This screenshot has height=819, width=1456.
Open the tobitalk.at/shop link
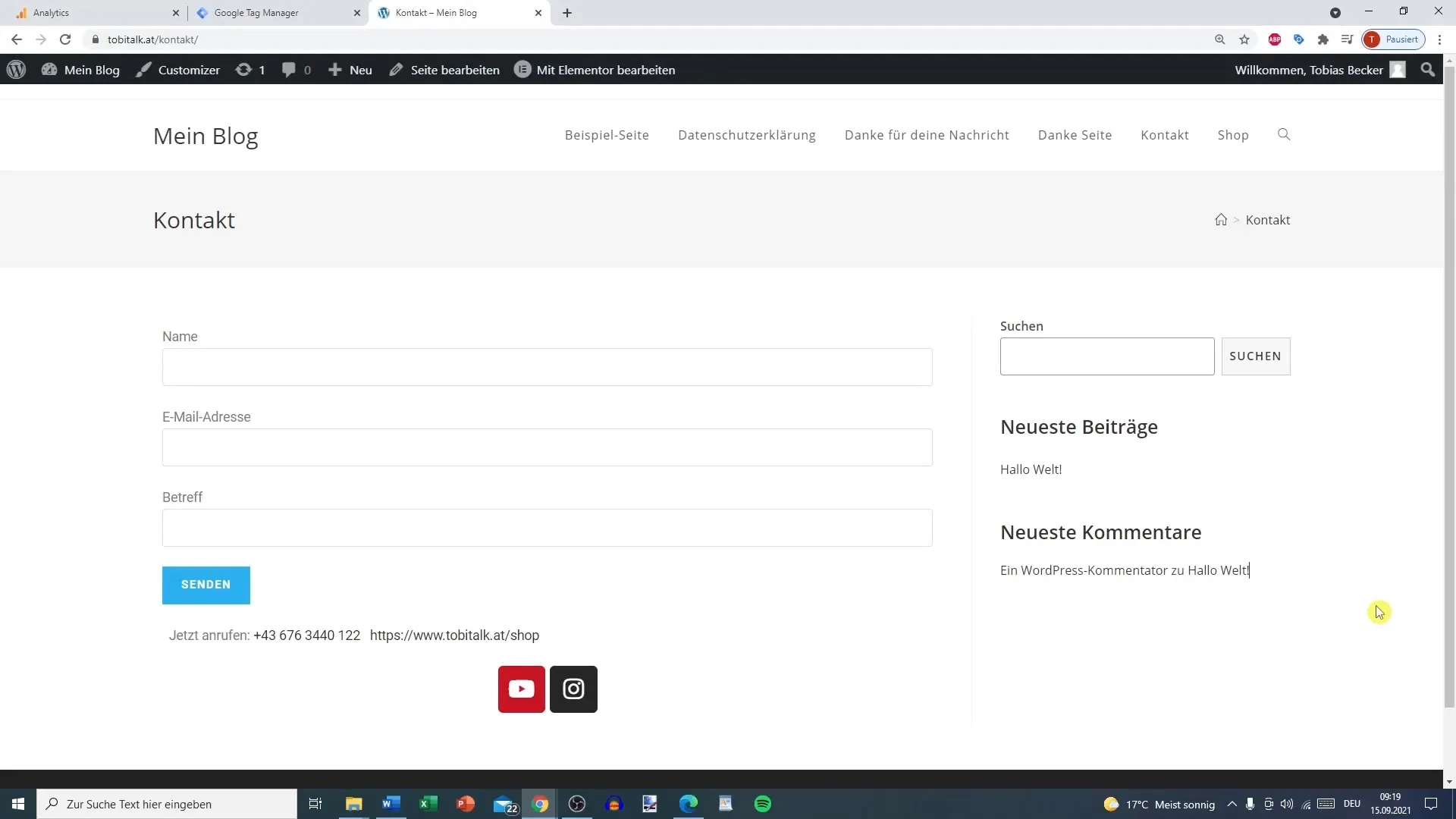tap(454, 635)
